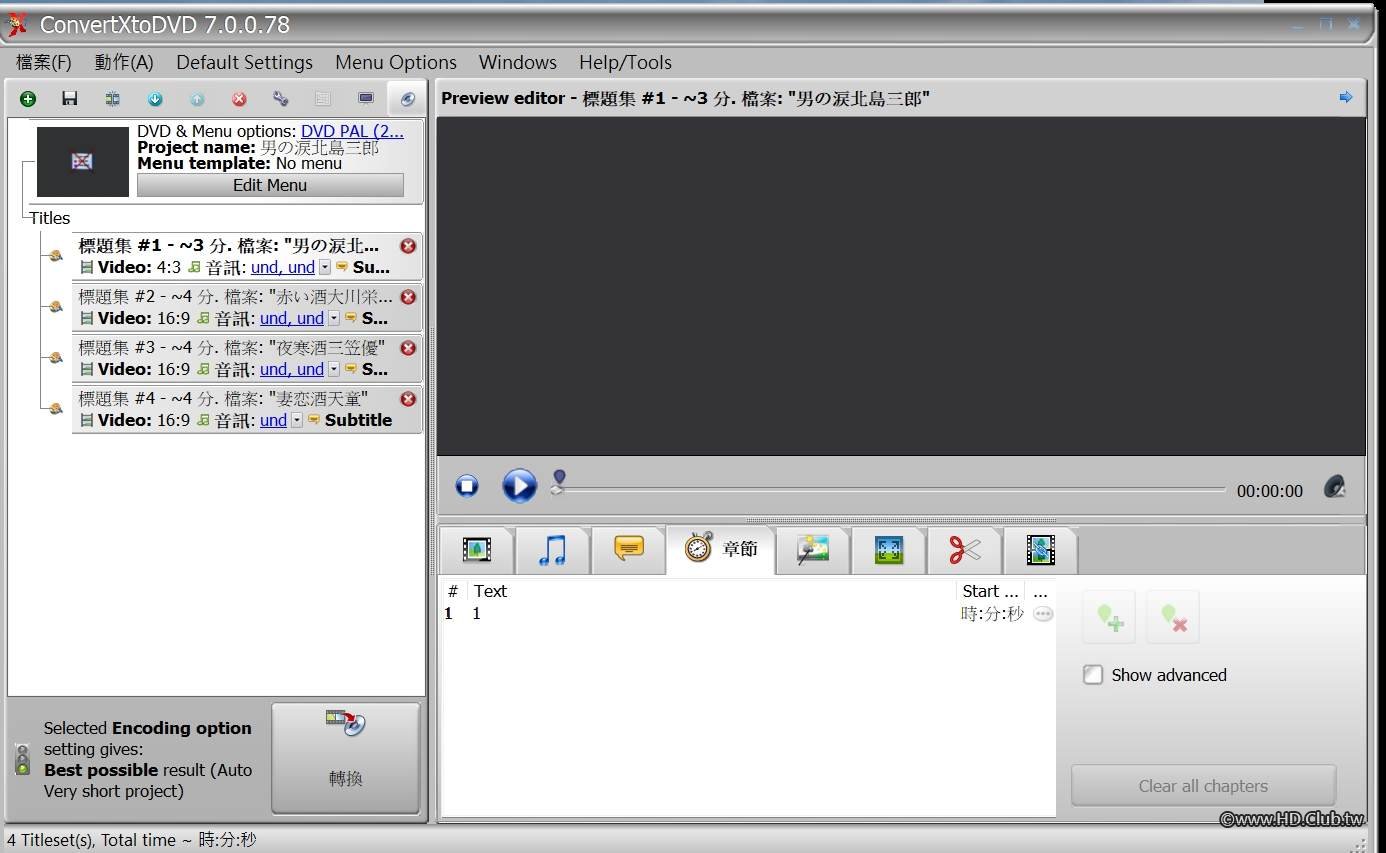1386x853 pixels.
Task: Click the wrench settings icon in toolbar
Action: coord(281,99)
